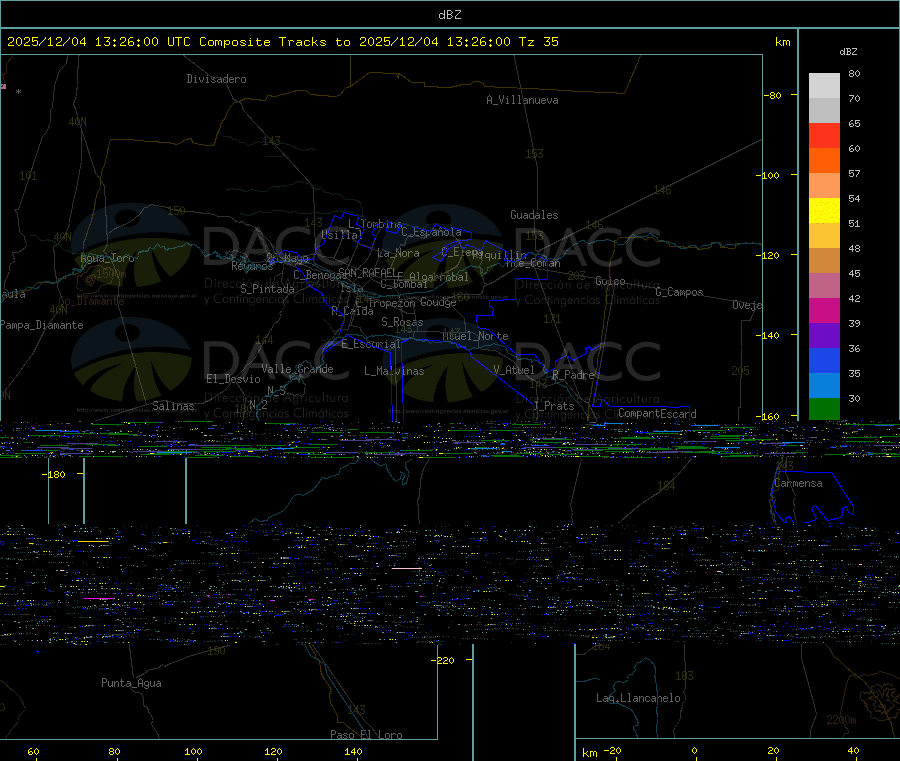The image size is (900, 761).
Task: Click the red 65 dBZ legend swatch
Action: (x=824, y=135)
